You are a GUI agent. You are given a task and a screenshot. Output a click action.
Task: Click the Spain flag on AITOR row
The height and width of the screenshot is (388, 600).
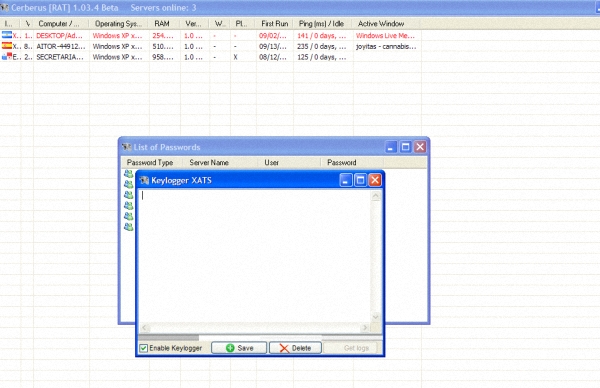7,46
